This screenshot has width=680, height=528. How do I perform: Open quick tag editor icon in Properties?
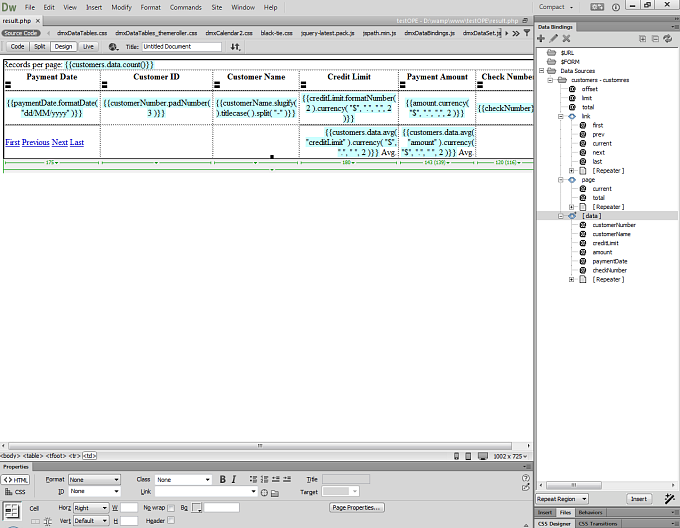(526, 488)
